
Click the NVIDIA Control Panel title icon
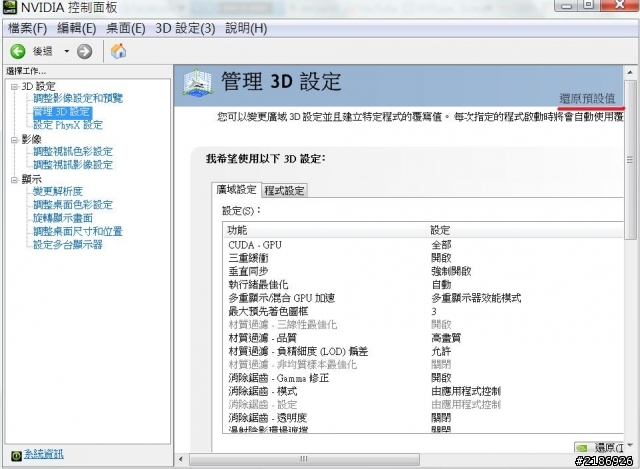click(9, 7)
